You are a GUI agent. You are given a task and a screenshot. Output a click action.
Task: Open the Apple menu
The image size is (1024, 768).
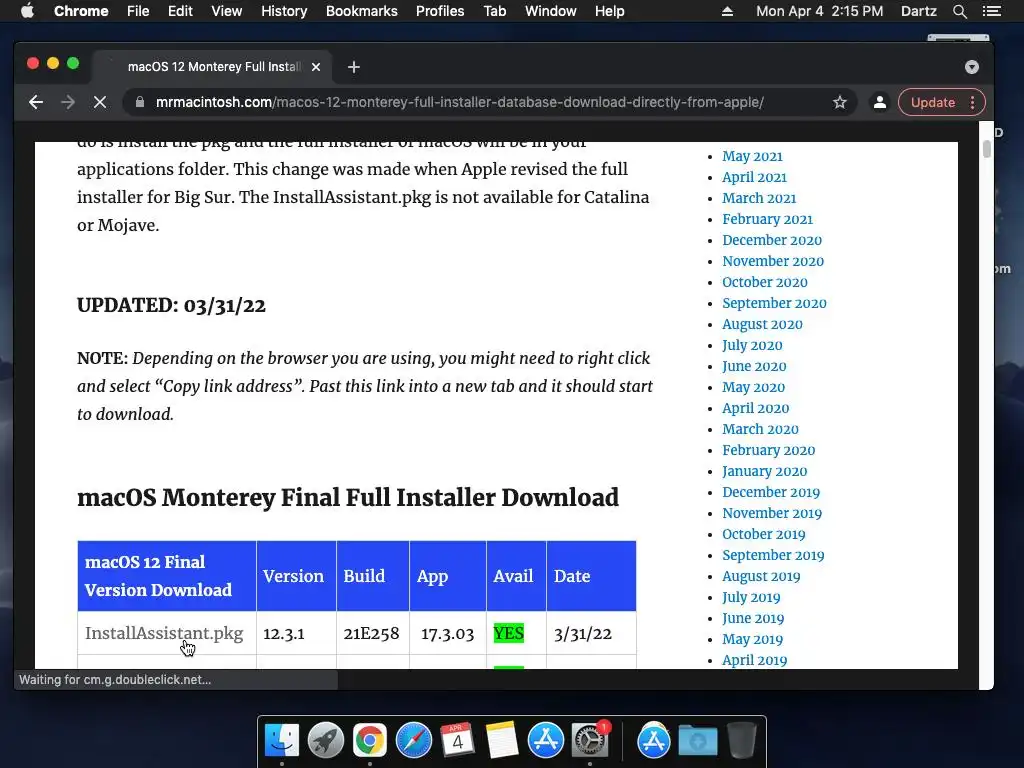[x=27, y=11]
